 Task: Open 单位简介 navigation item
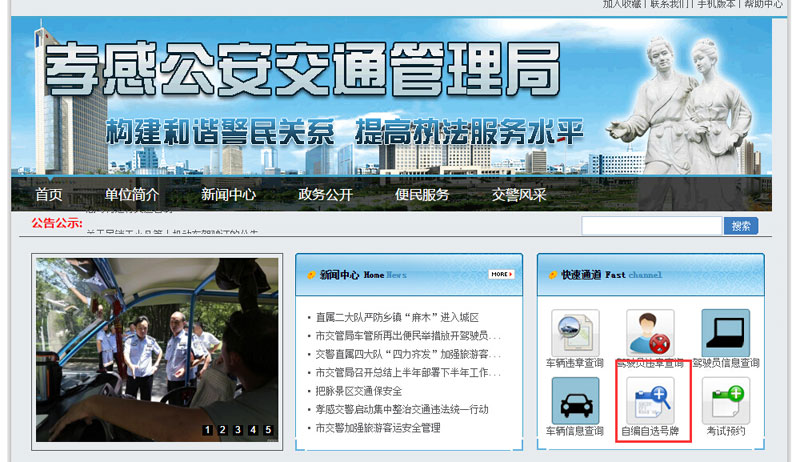(x=132, y=194)
